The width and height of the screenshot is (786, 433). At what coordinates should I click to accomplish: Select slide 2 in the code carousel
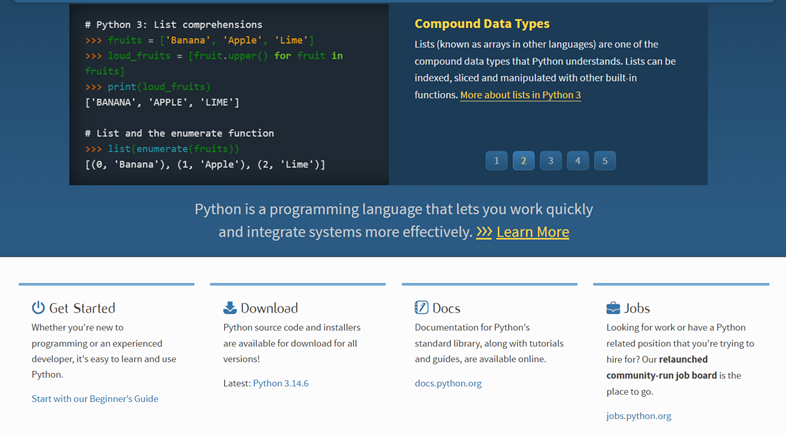[x=524, y=161]
